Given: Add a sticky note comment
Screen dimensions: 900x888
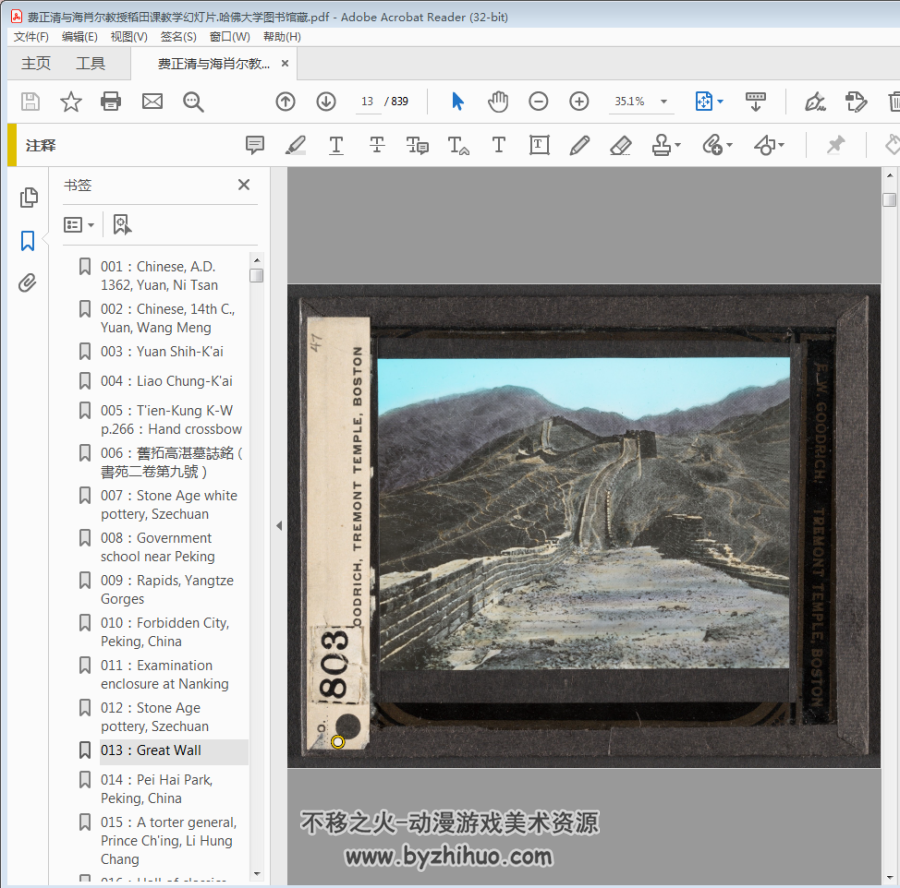Looking at the screenshot, I should click(x=255, y=145).
